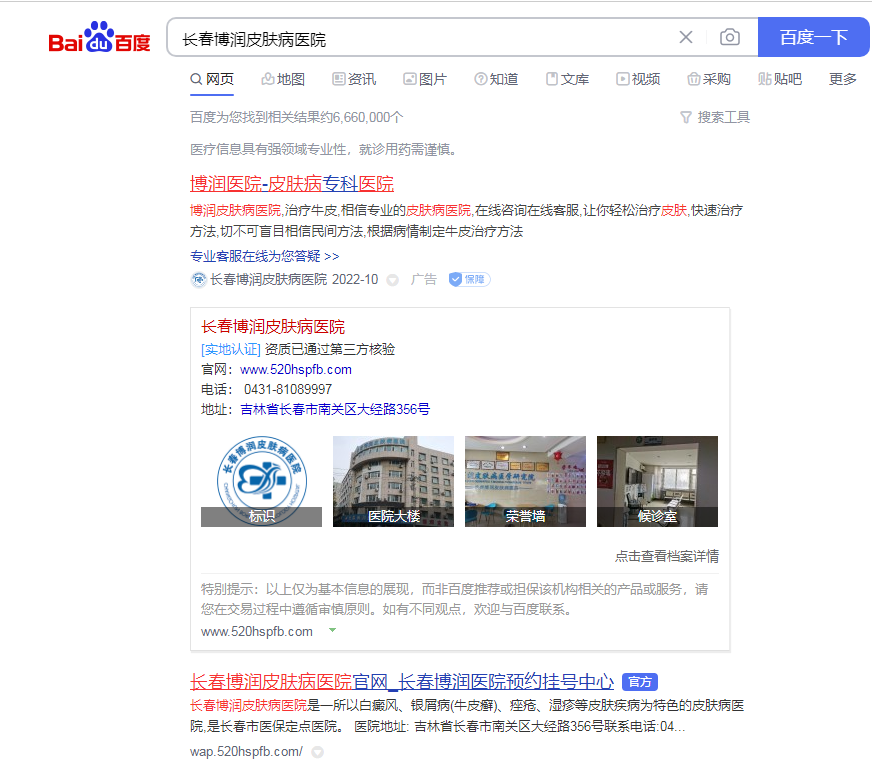Click the result count text 约6,660,000个
Image resolution: width=872 pixels, height=767 pixels.
(x=361, y=117)
